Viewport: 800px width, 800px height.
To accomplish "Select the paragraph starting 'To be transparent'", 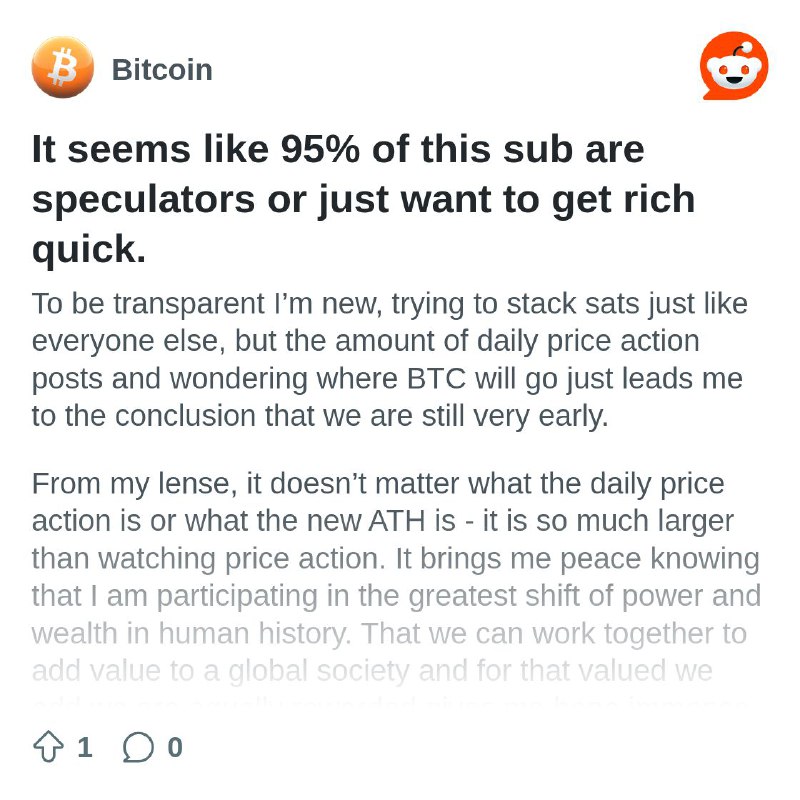I will pos(390,360).
